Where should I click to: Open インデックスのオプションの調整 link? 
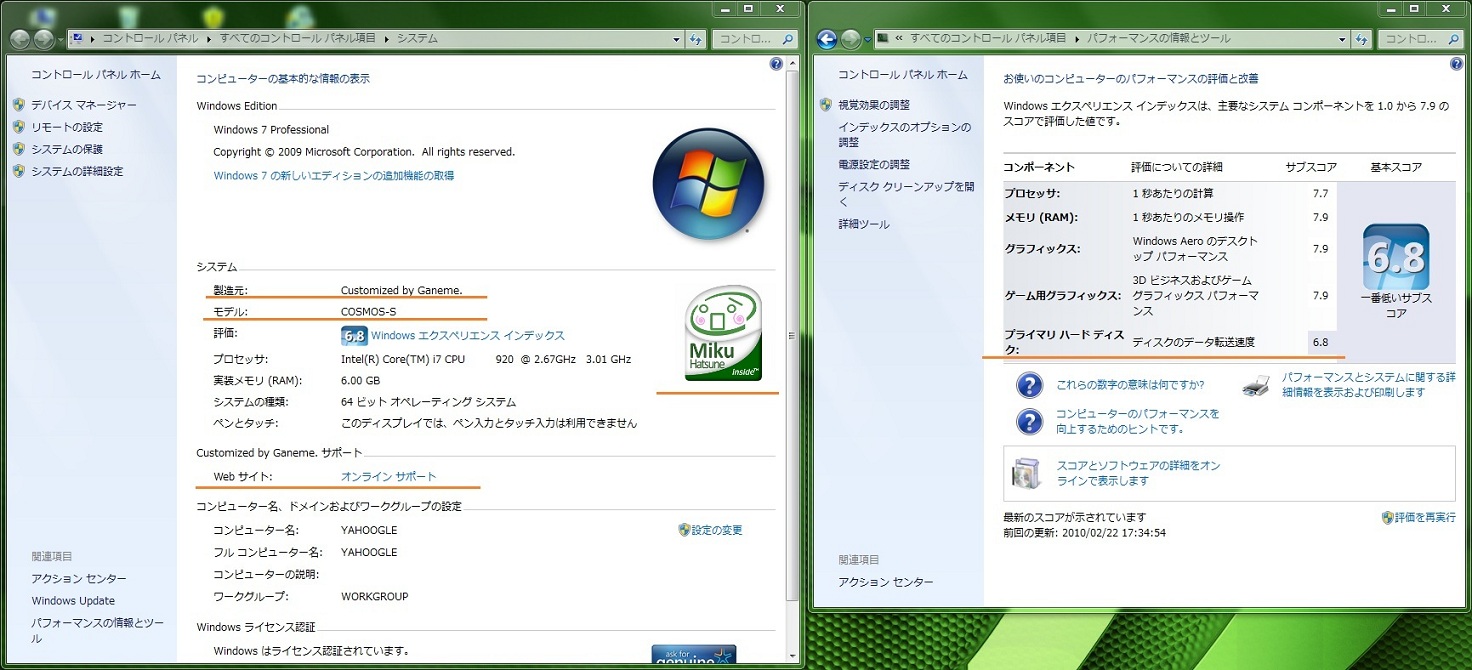905,135
